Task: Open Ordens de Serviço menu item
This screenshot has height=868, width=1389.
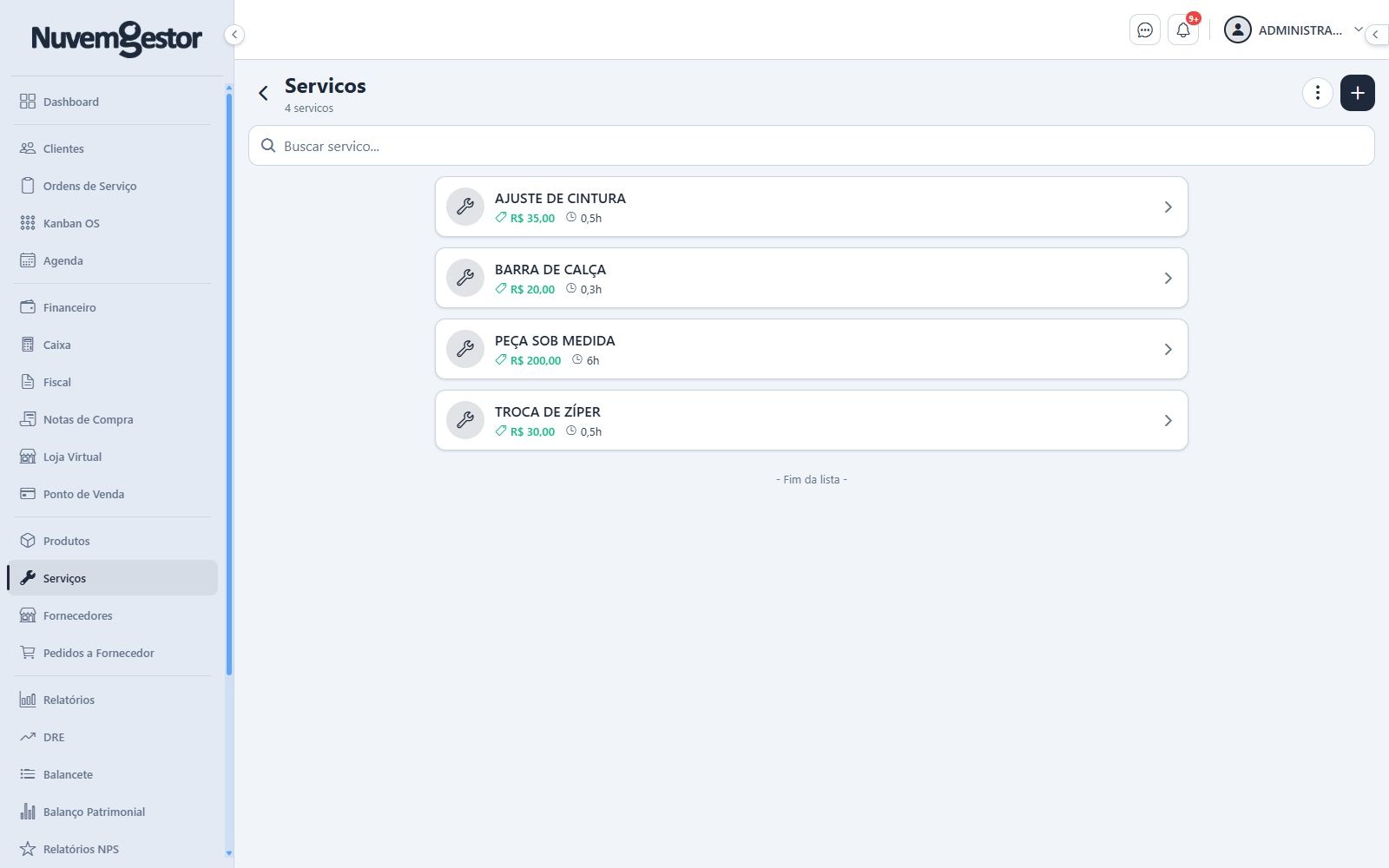Action: click(113, 186)
